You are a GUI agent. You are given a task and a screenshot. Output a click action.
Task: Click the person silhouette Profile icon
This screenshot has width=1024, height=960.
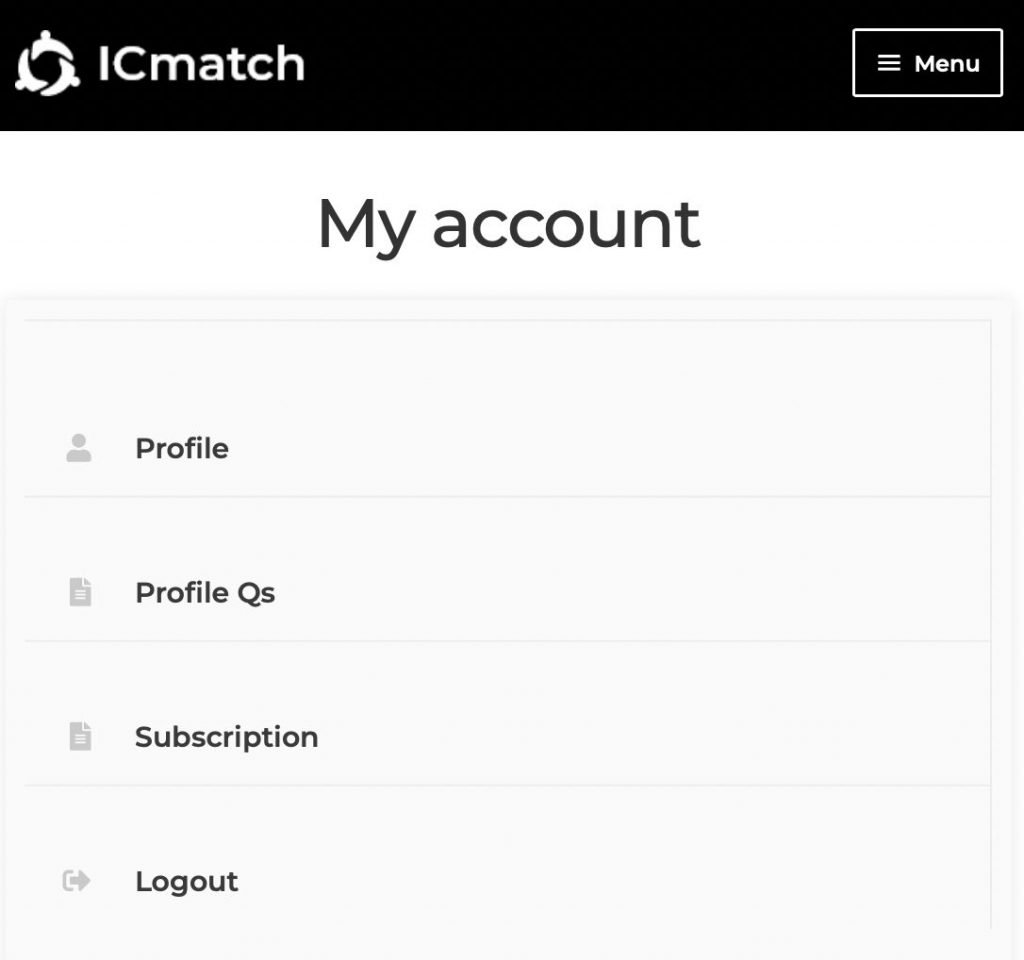(x=79, y=448)
